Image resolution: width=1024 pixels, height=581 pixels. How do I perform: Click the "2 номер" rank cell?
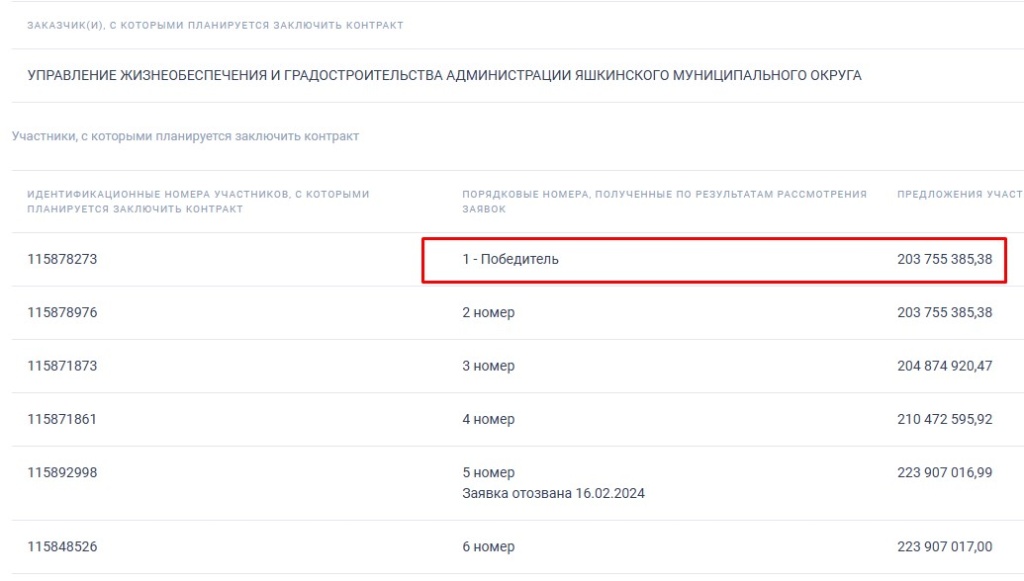coord(488,312)
